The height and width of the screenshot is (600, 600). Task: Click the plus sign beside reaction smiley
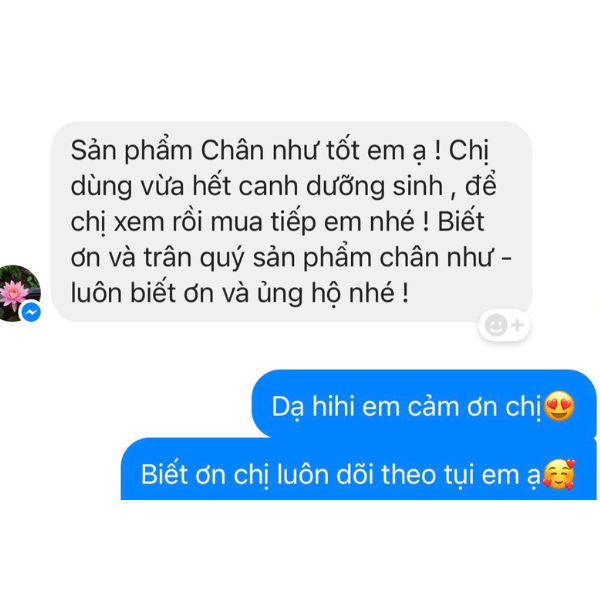[x=518, y=325]
